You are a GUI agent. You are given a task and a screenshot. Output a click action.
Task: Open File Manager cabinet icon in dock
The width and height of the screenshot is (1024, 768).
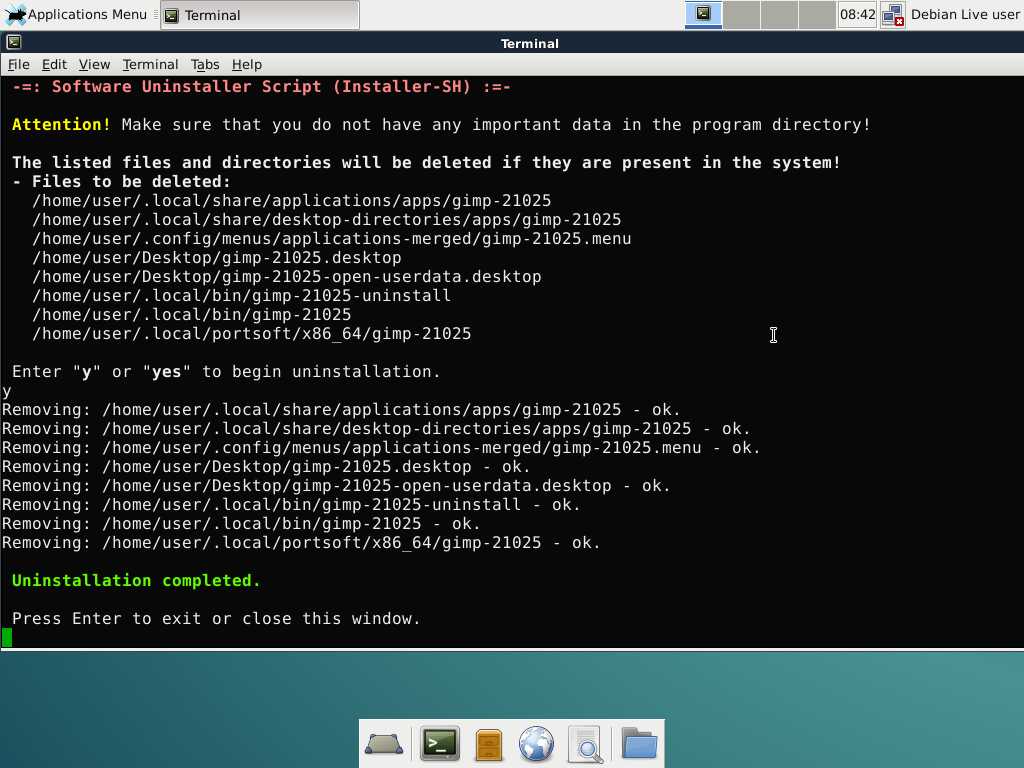(488, 744)
